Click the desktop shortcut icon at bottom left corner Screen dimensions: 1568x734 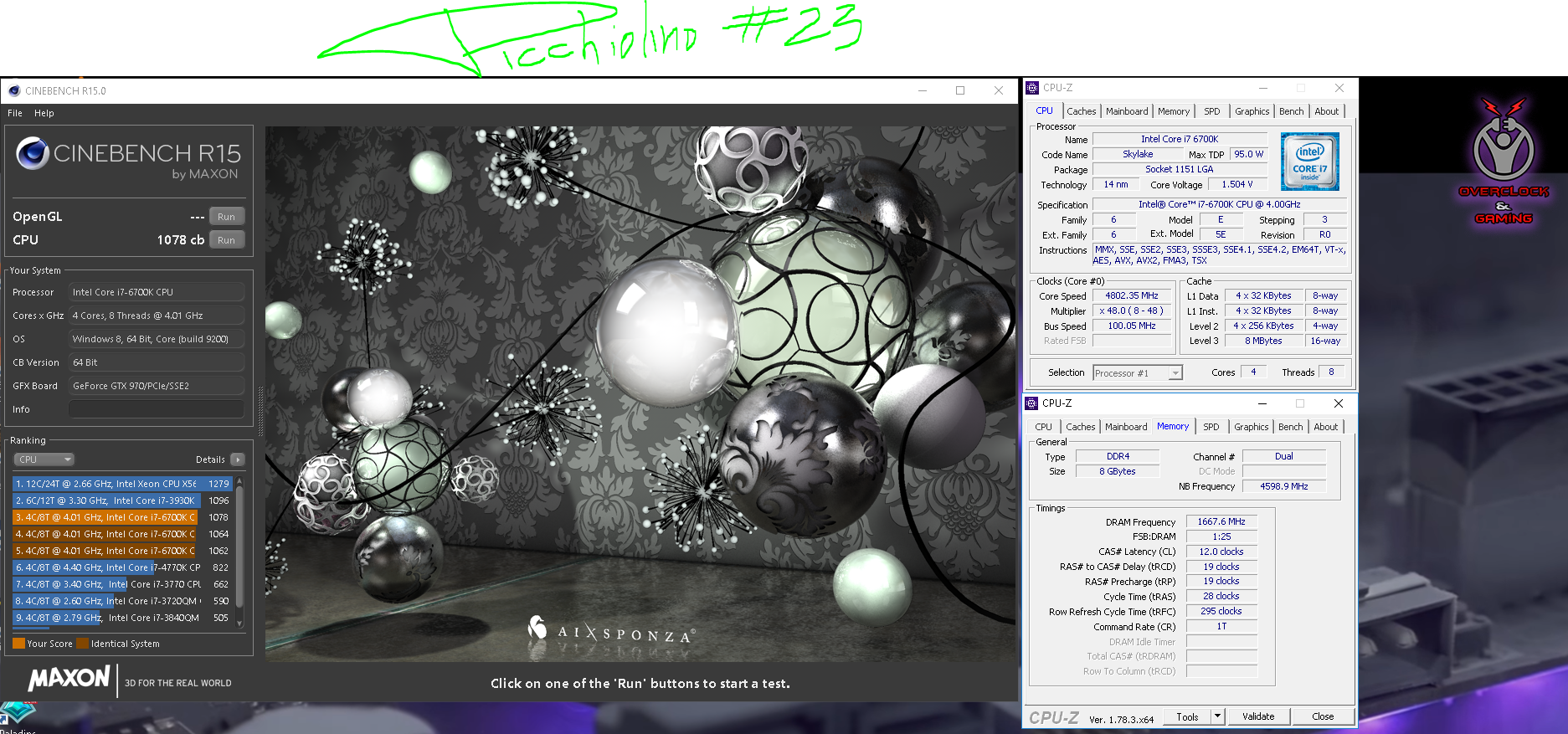click(17, 713)
